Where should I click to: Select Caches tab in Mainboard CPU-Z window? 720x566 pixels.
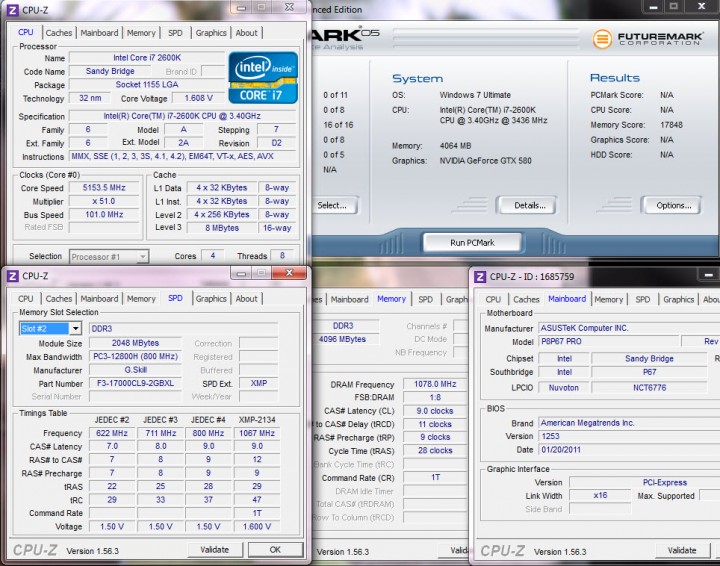point(526,300)
